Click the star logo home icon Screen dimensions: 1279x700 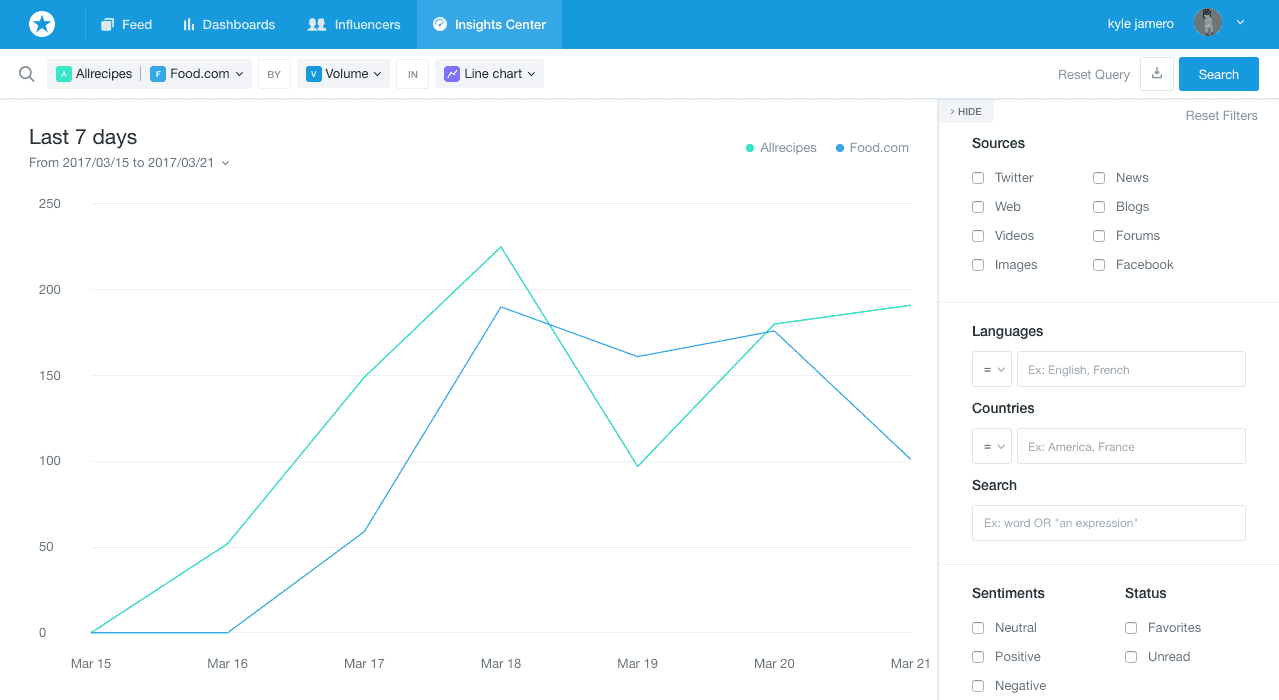coord(42,24)
